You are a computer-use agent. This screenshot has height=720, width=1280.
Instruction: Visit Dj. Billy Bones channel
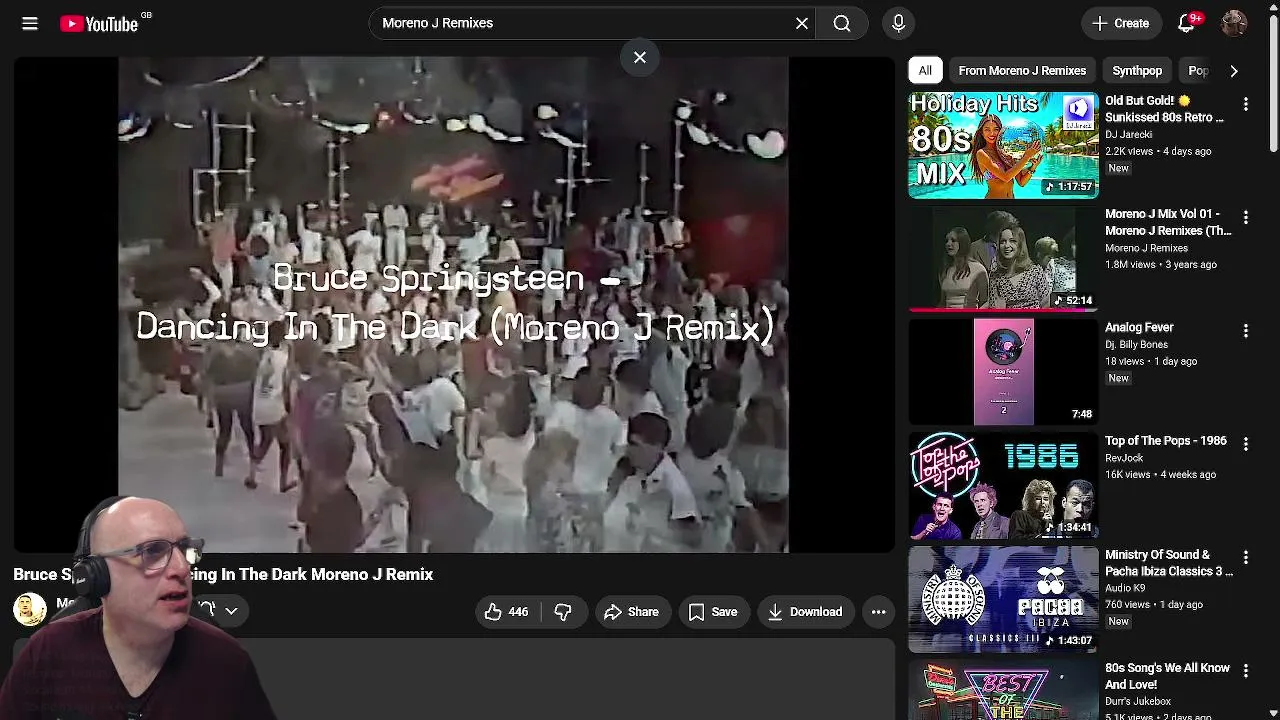coord(1136,345)
